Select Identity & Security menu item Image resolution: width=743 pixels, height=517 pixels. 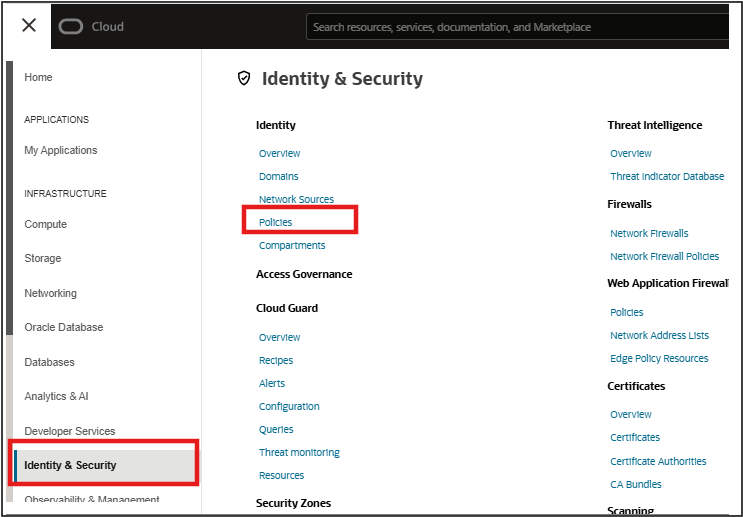70,465
